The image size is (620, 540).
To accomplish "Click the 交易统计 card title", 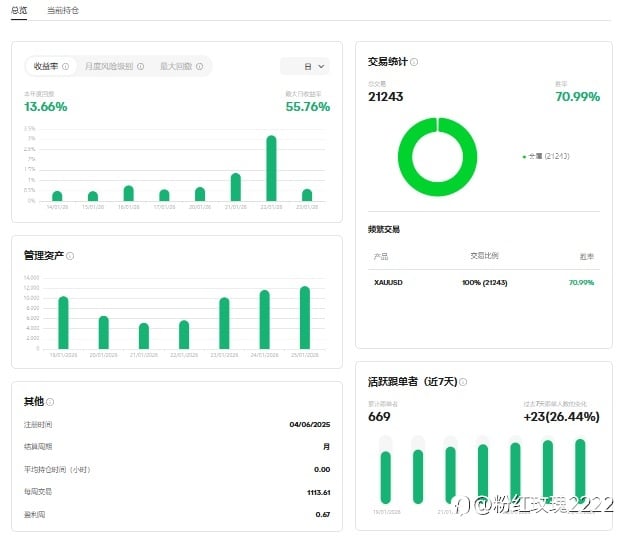I will point(388,62).
